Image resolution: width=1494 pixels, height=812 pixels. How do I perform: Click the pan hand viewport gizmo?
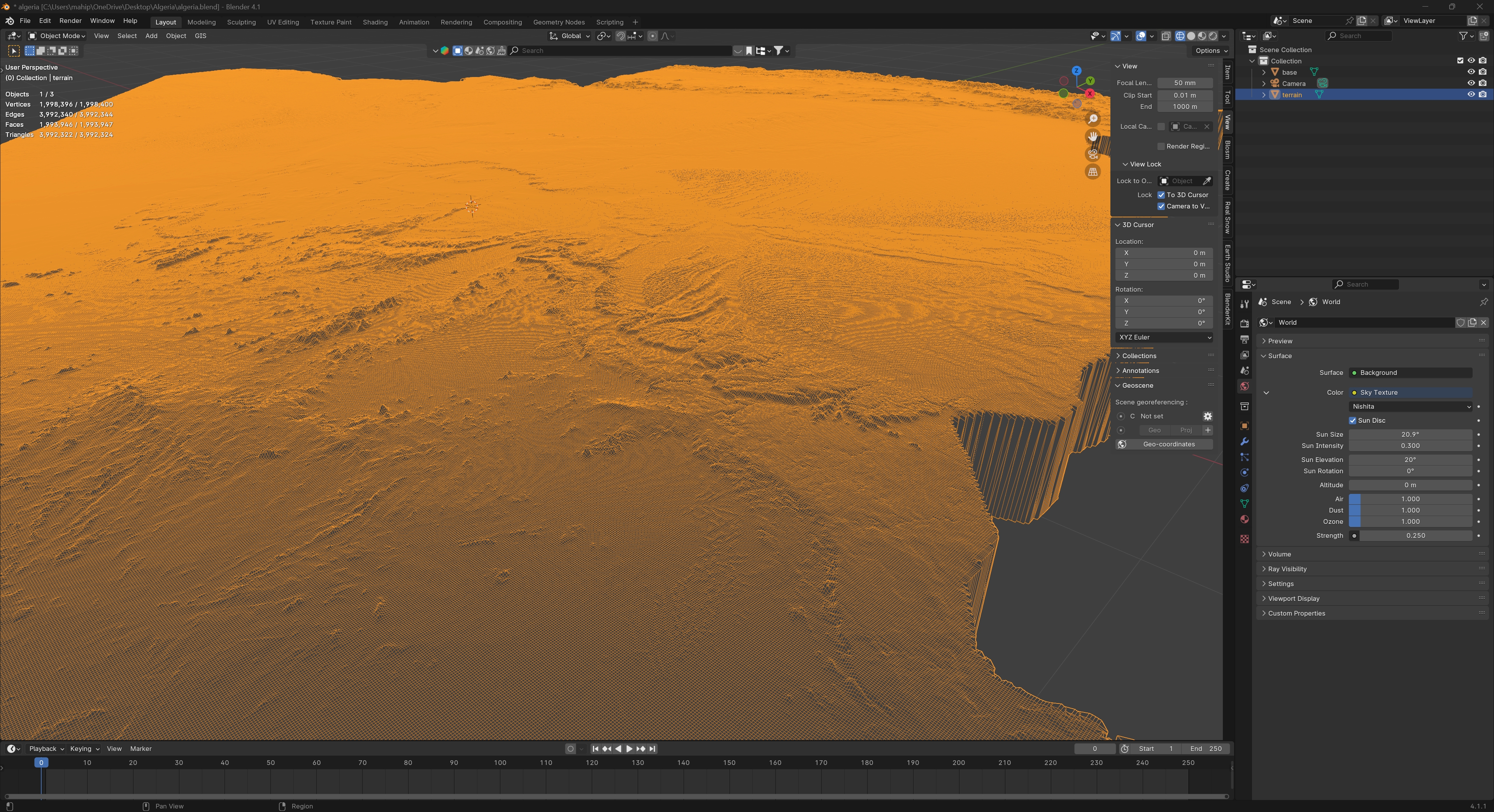coord(1092,137)
